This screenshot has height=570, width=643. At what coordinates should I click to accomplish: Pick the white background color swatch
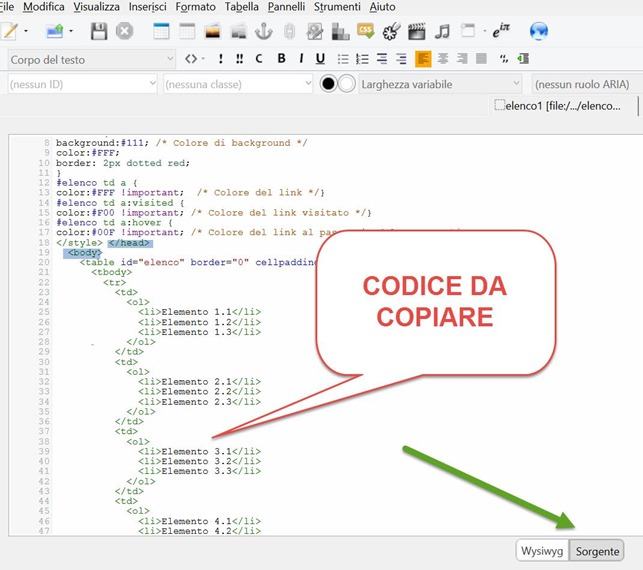(x=347, y=84)
